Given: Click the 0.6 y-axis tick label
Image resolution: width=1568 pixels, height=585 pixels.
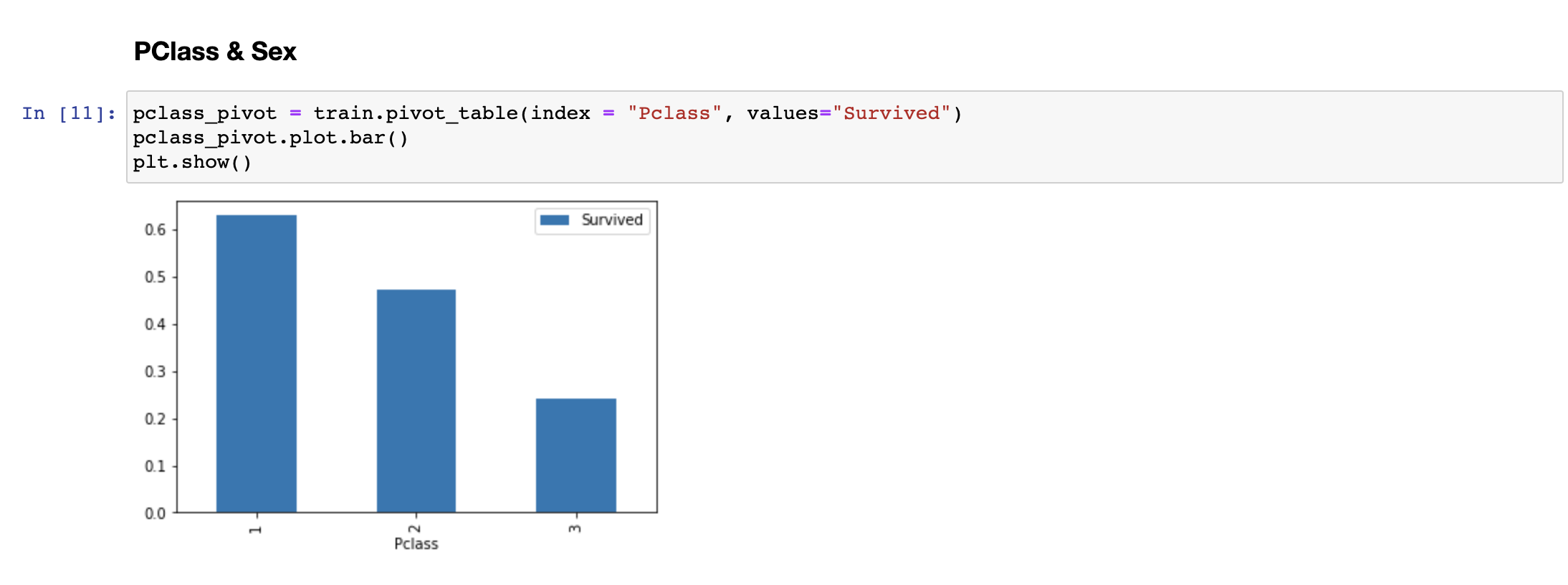Looking at the screenshot, I should coord(156,230).
